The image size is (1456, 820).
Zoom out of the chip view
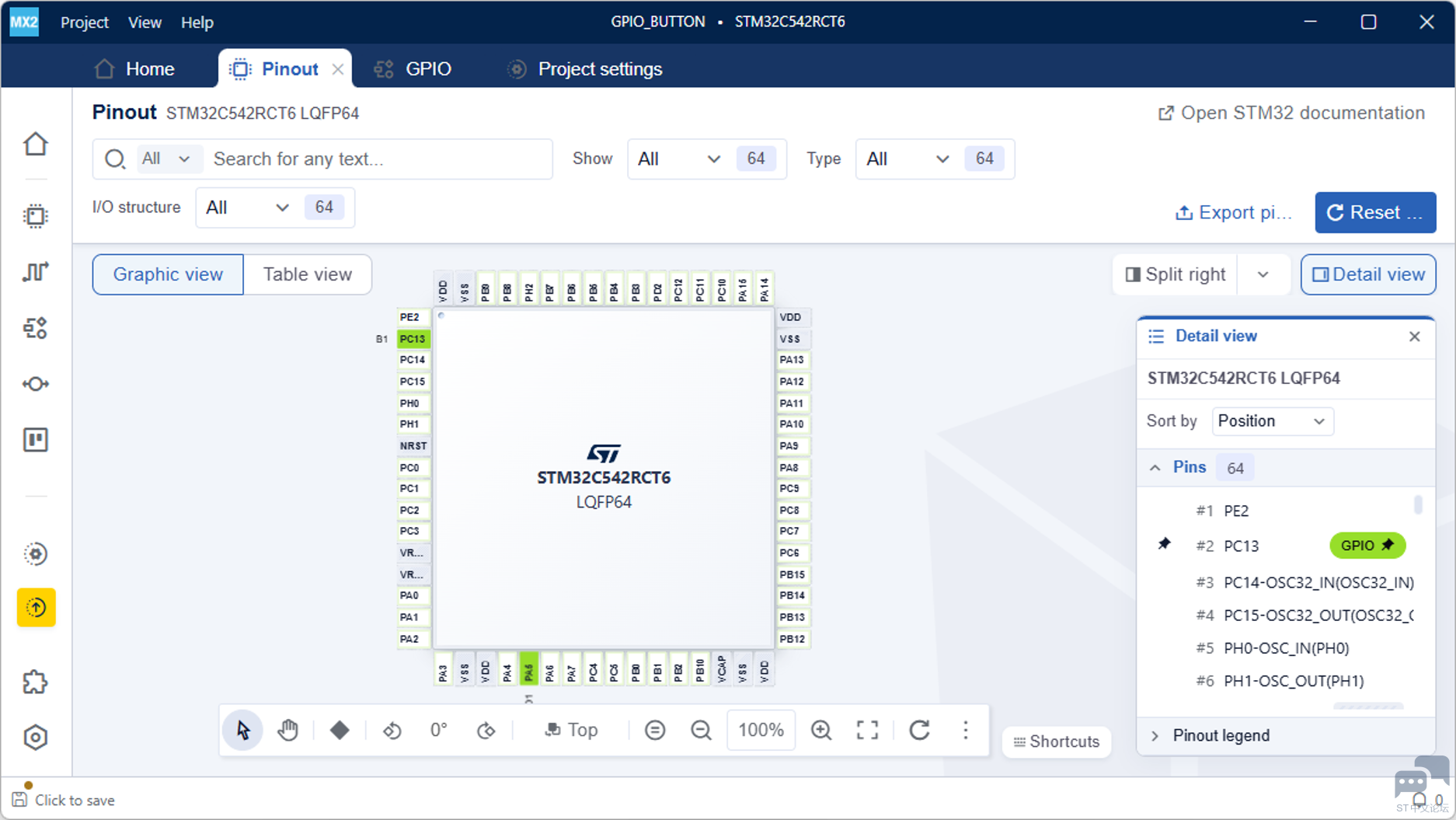pos(701,730)
